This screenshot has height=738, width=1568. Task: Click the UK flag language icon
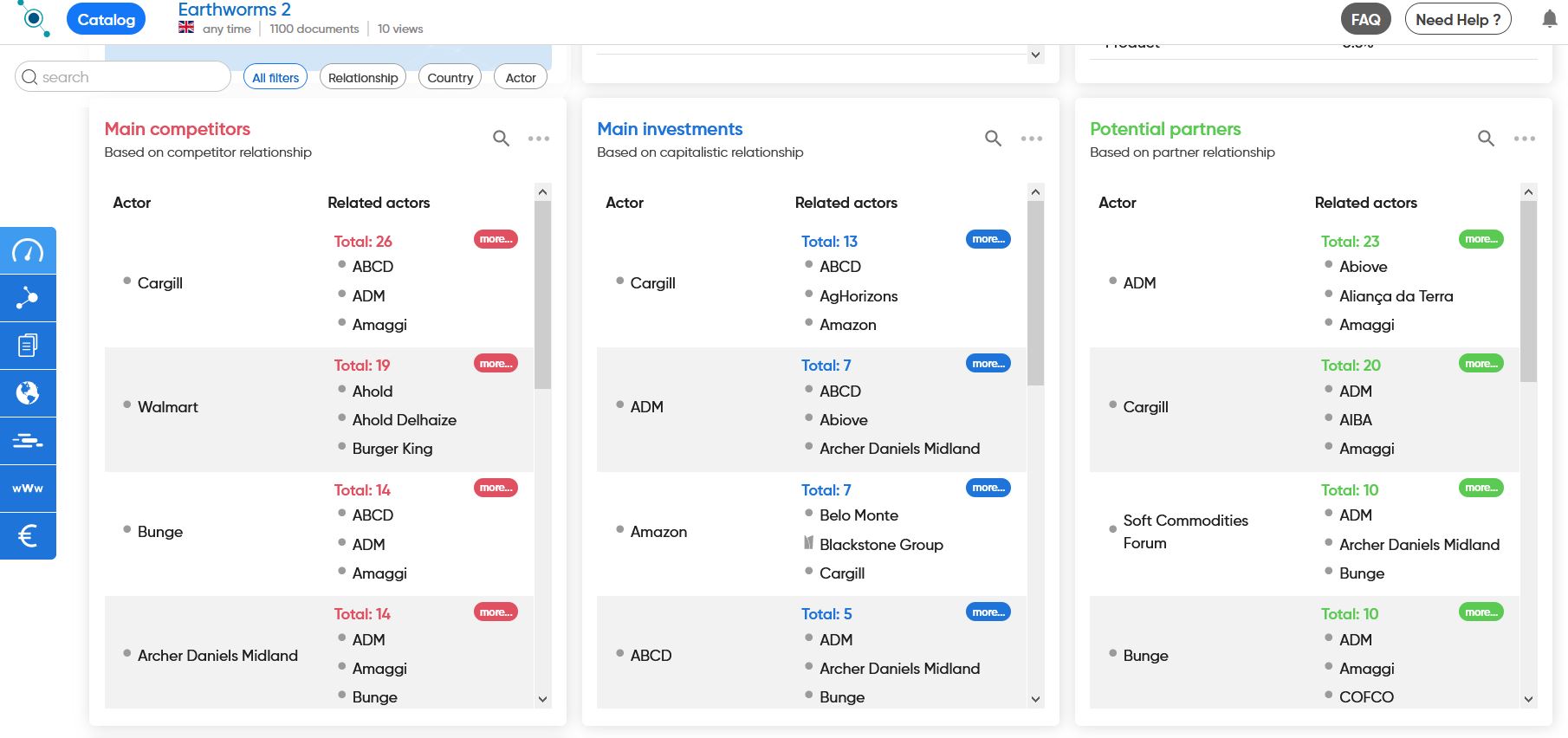(186, 28)
